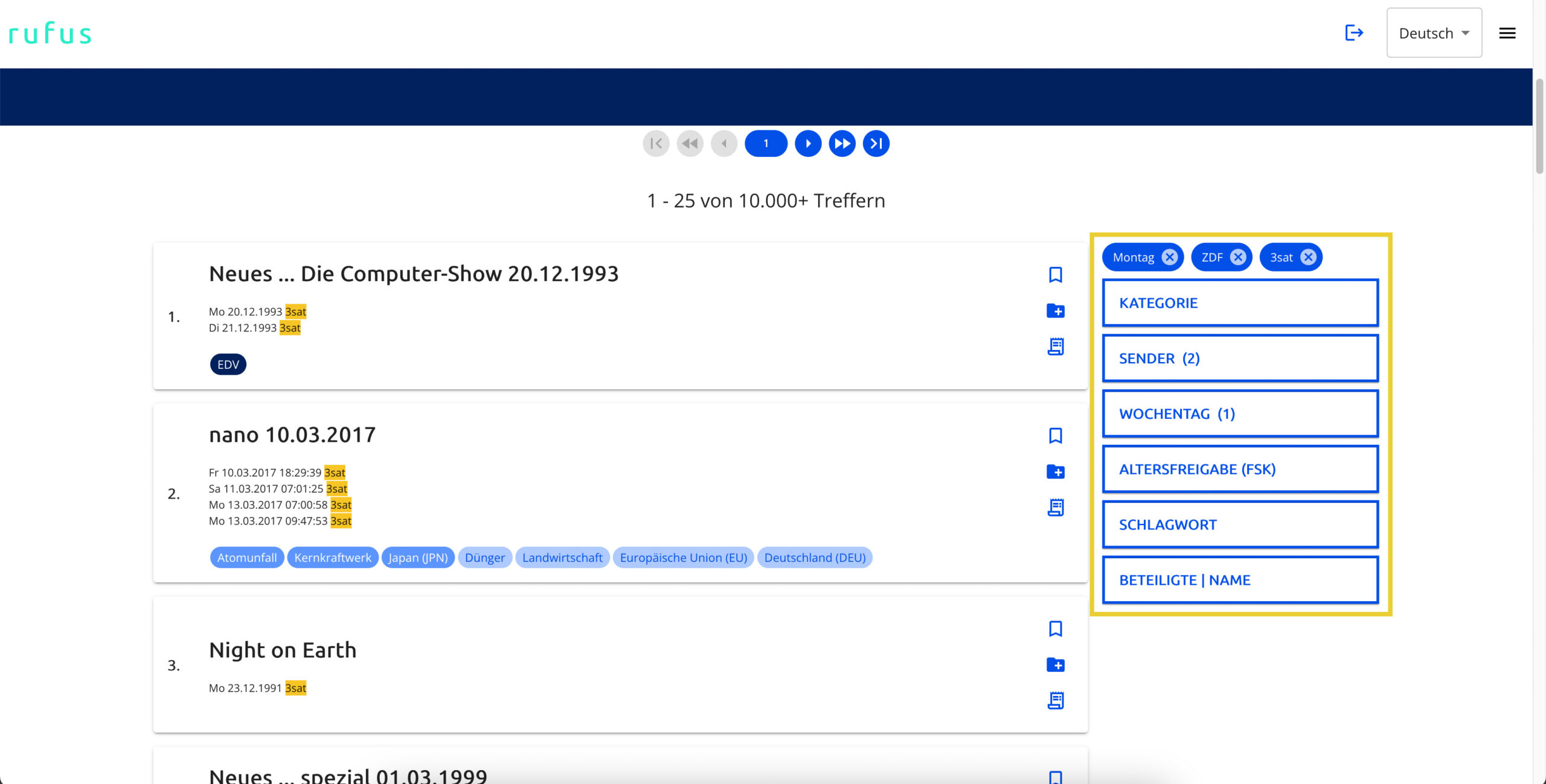Expand the WOCHENTAG (1) filter
The height and width of the screenshot is (784, 1546).
coord(1240,414)
